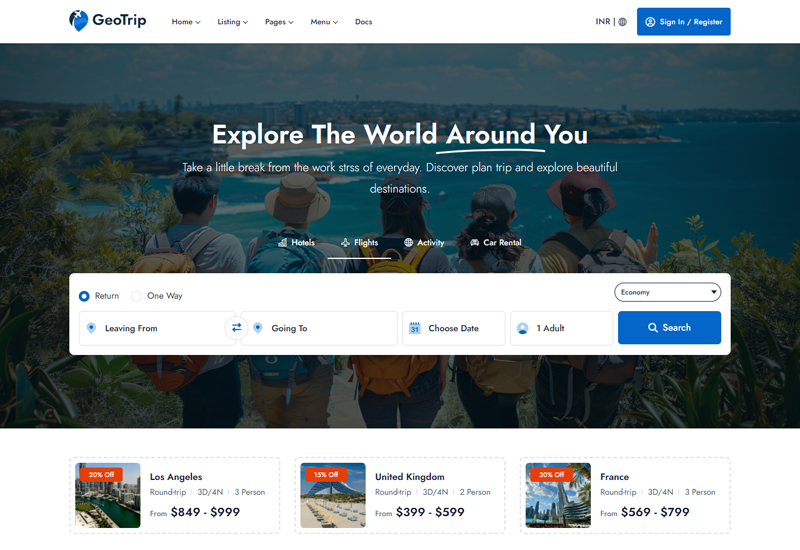Click the location pin in Going To

pos(258,328)
